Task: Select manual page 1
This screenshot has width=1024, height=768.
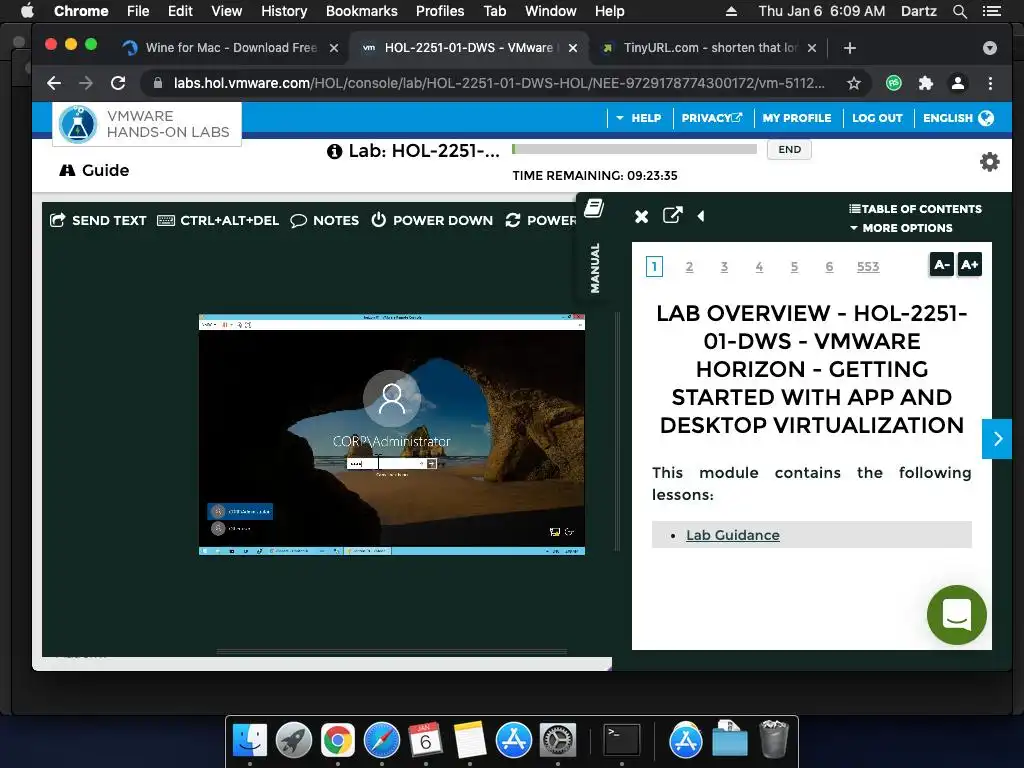Action: [654, 266]
